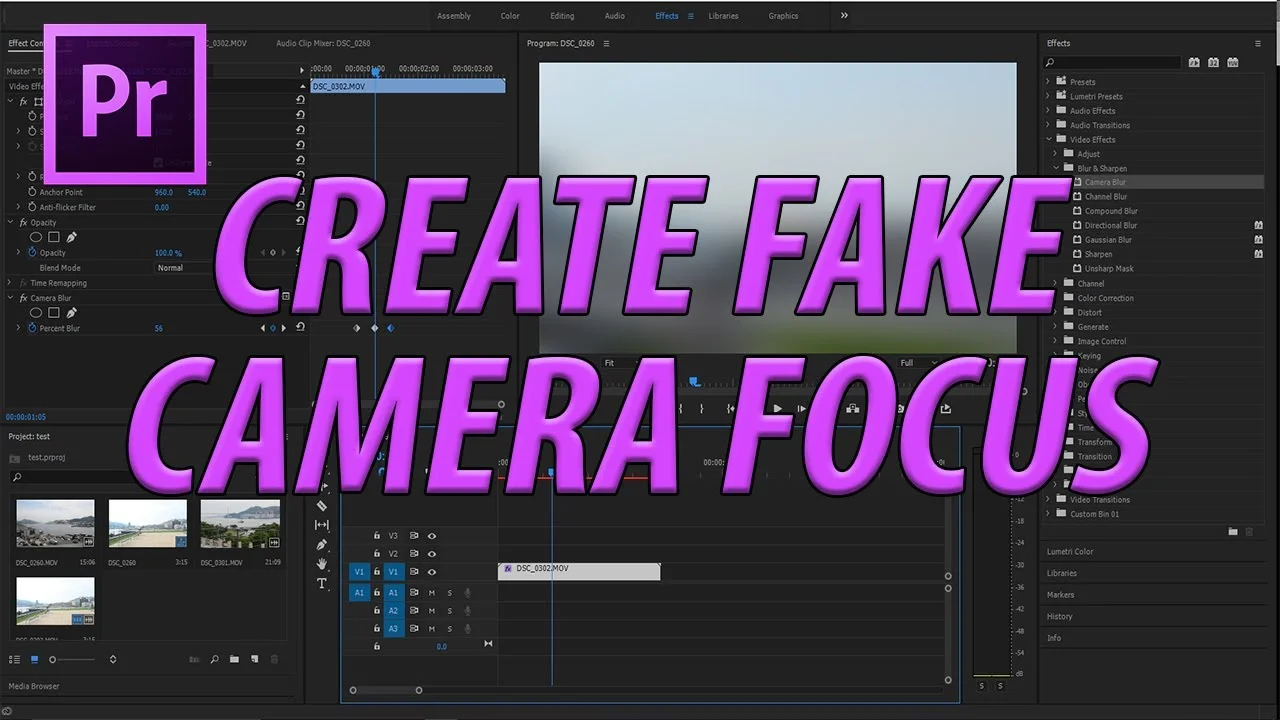This screenshot has height=720, width=1280.
Task: Switch to the Assembly workspace
Action: [454, 16]
